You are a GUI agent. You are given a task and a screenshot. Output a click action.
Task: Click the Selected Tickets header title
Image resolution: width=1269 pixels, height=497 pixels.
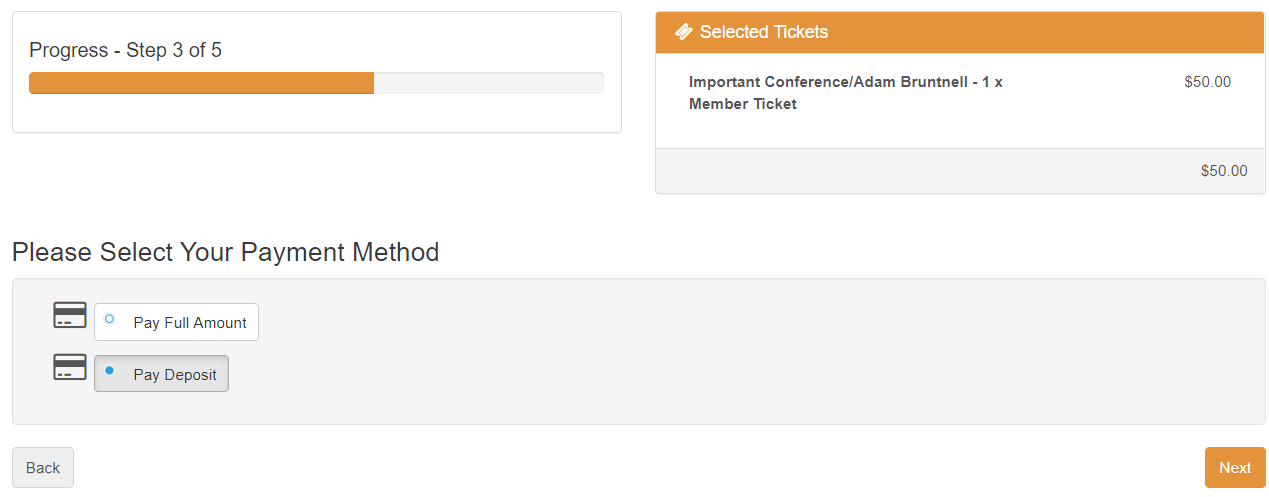tap(764, 32)
